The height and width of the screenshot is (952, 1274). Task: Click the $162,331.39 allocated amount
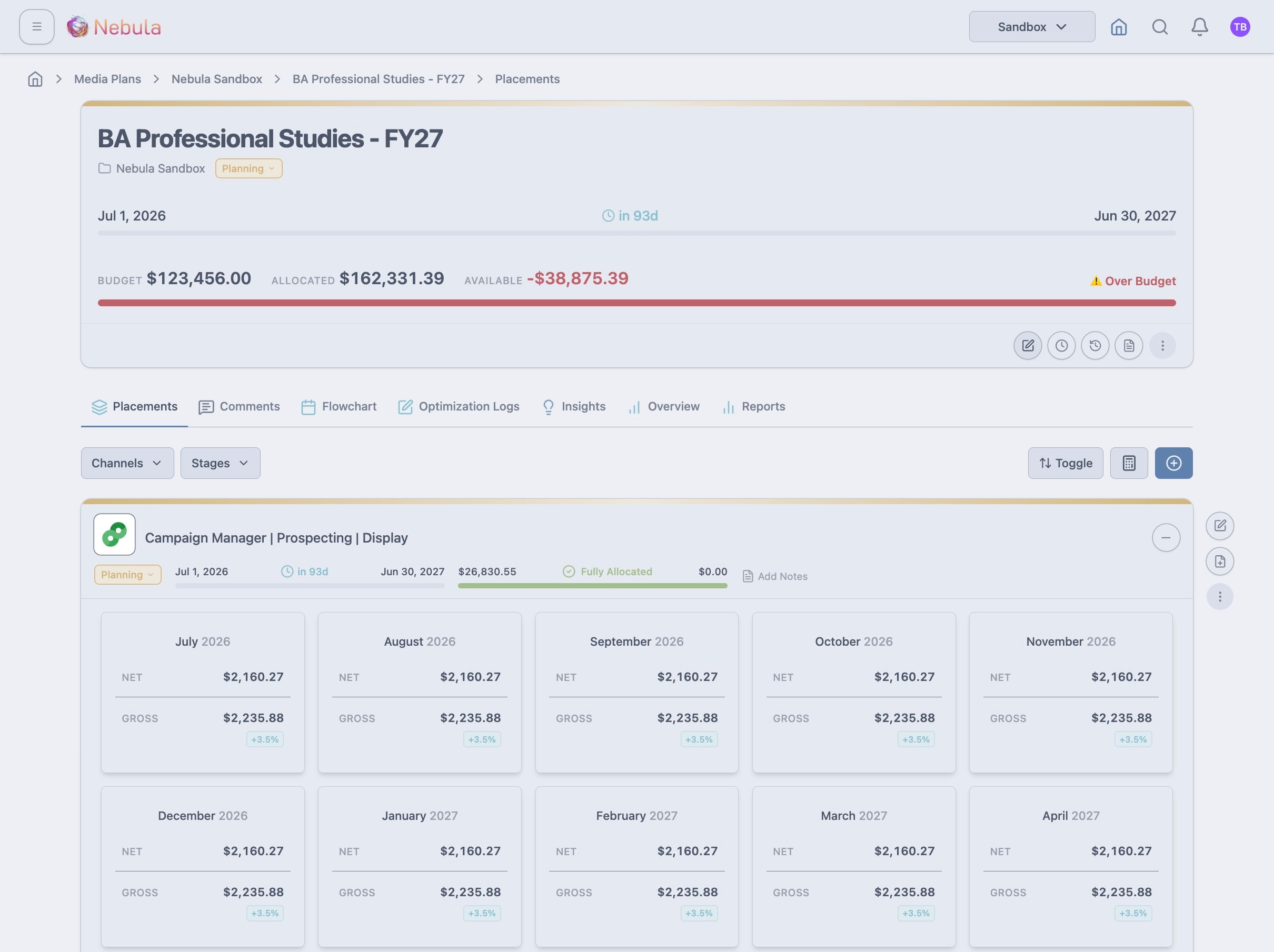click(x=392, y=278)
